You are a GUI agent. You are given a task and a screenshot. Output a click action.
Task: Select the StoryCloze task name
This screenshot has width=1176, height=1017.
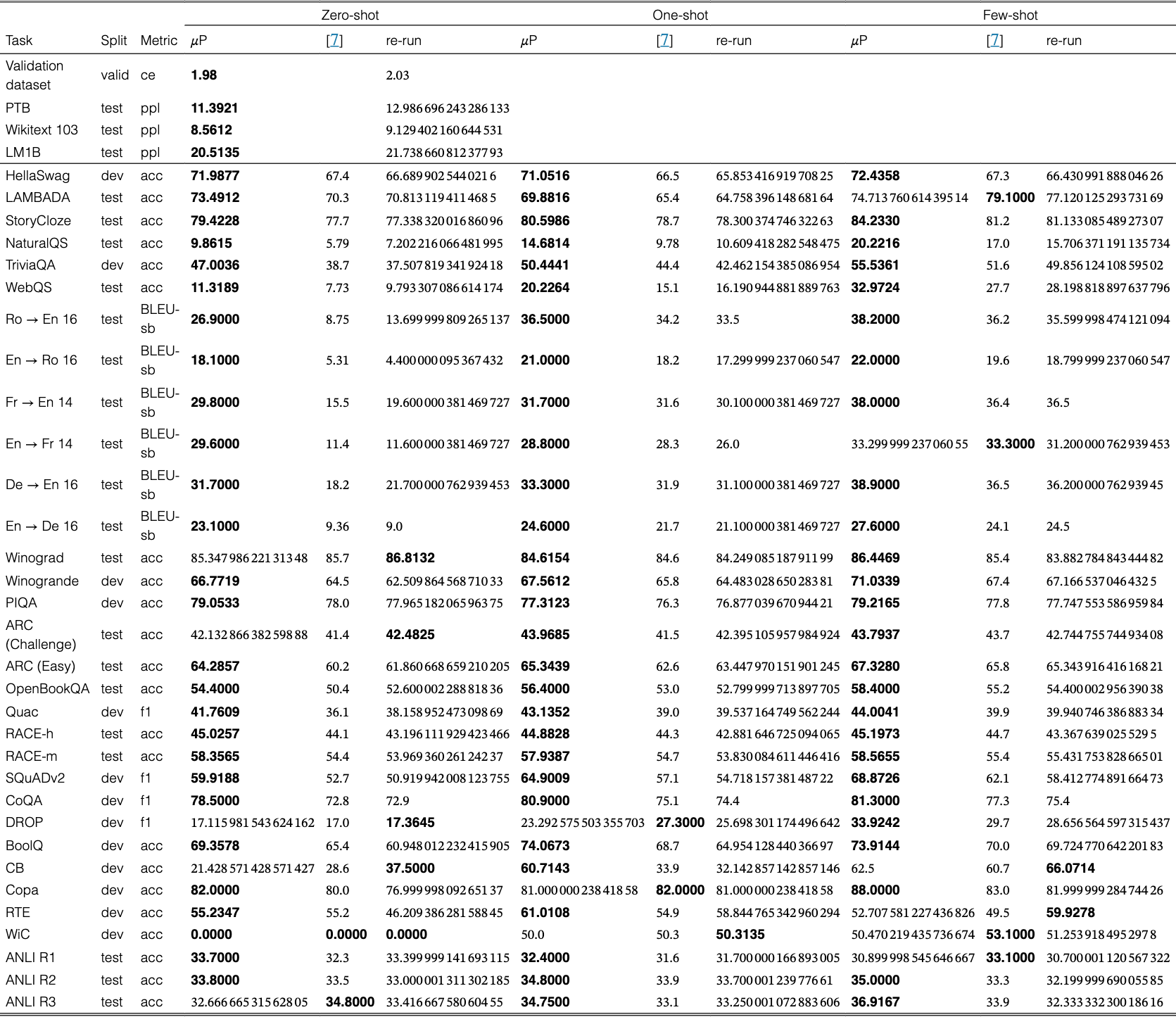(38, 221)
